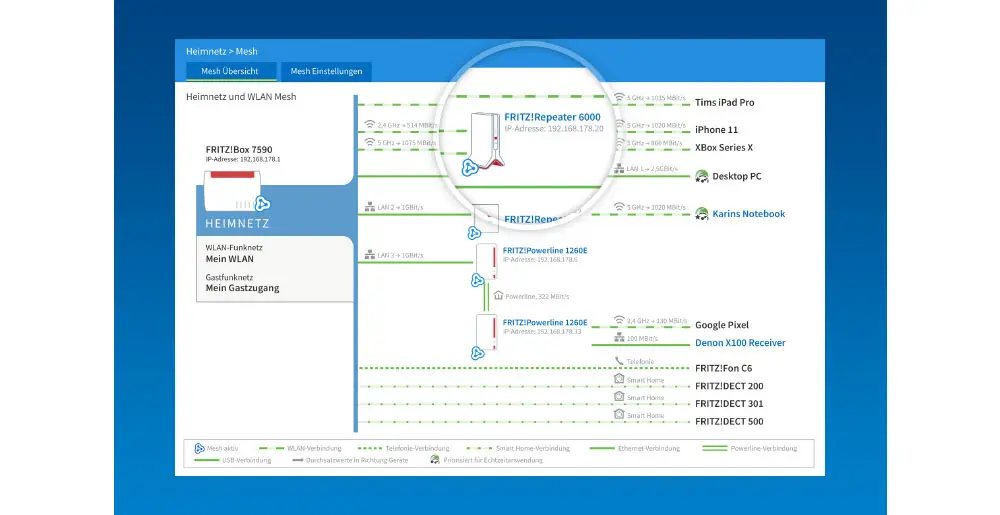Click the Mesh aktiv legend icon
This screenshot has width=1000, height=515.
click(199, 448)
